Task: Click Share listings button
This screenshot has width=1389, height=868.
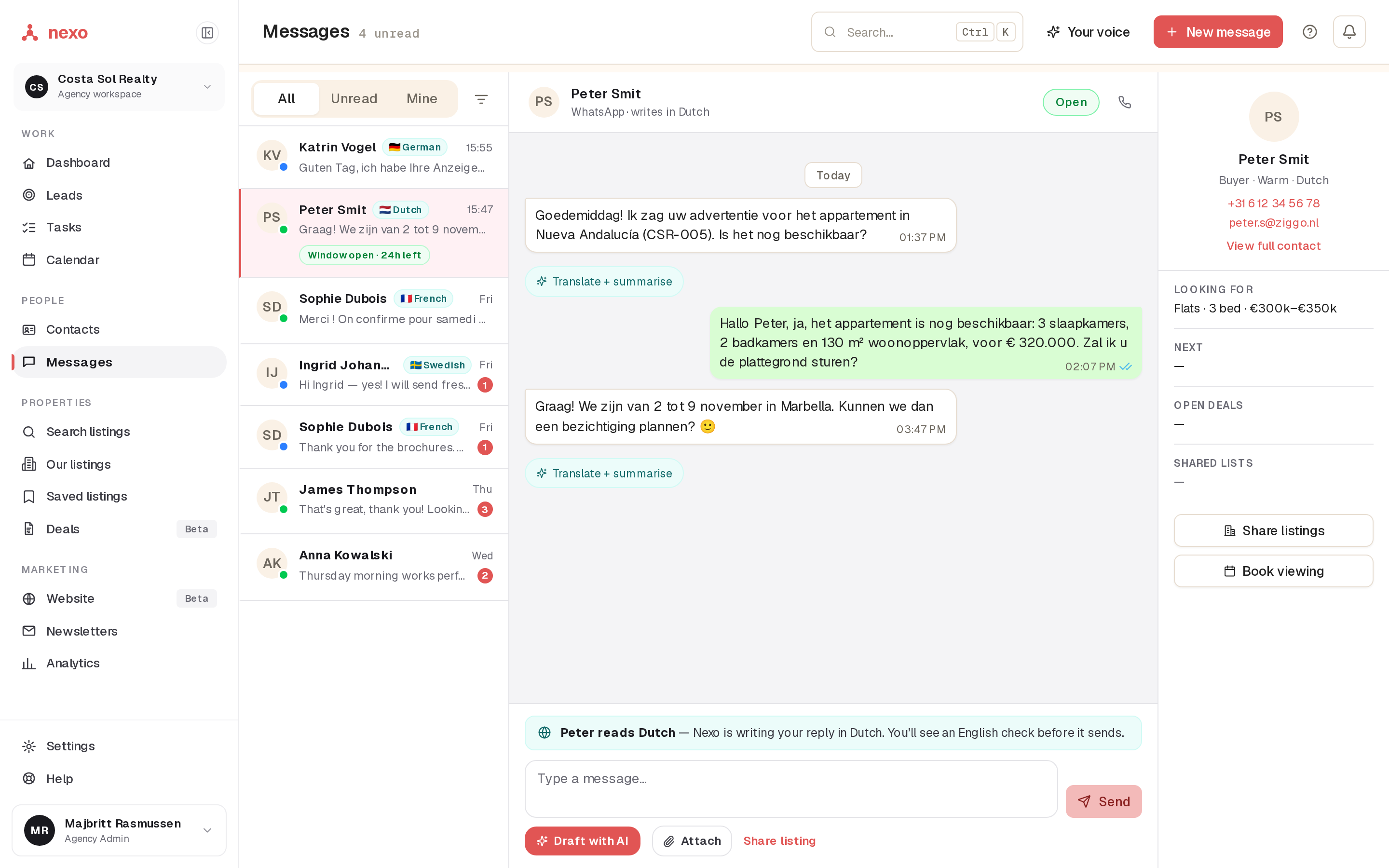Action: click(1273, 530)
